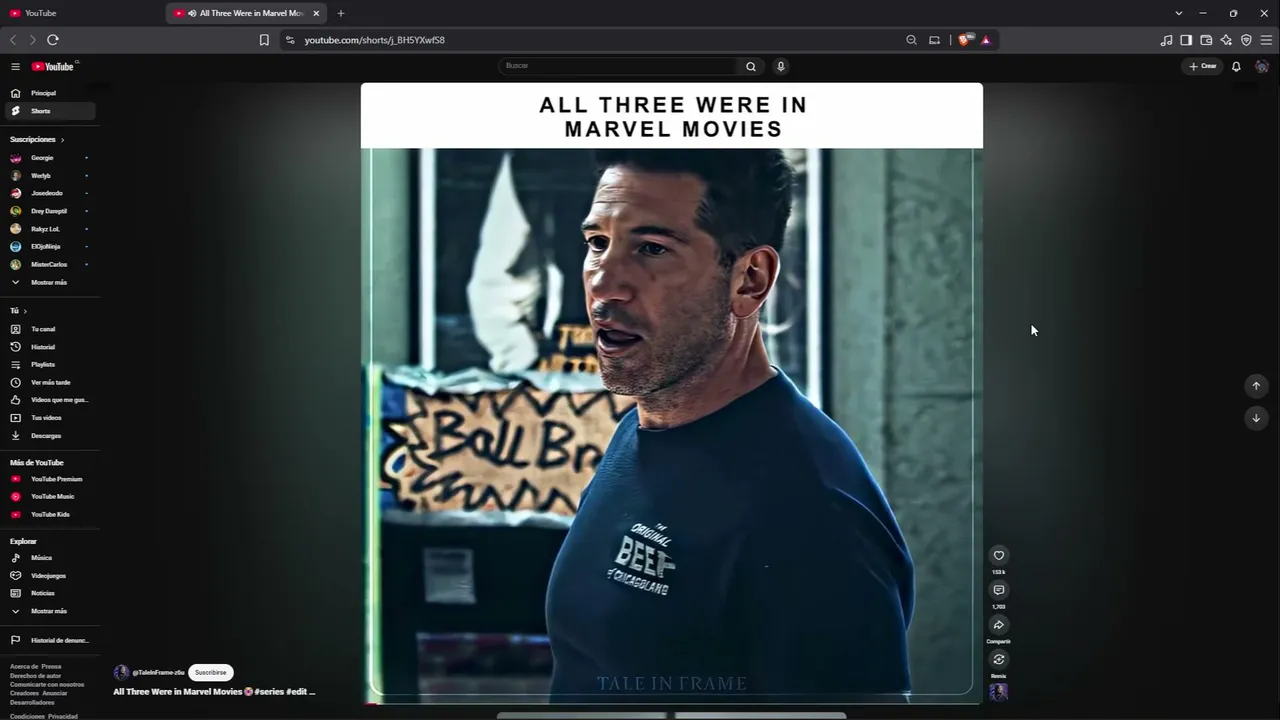The image size is (1280, 720).
Task: Open MisterCarlos subscription channel
Action: point(51,265)
